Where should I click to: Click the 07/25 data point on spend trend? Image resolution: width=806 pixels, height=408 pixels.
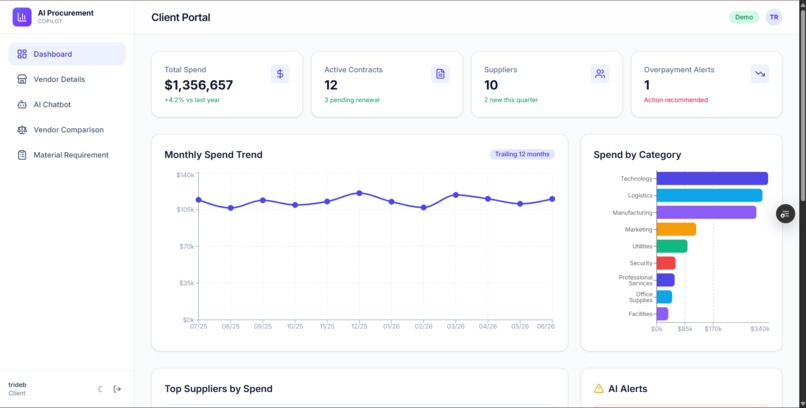tap(198, 200)
